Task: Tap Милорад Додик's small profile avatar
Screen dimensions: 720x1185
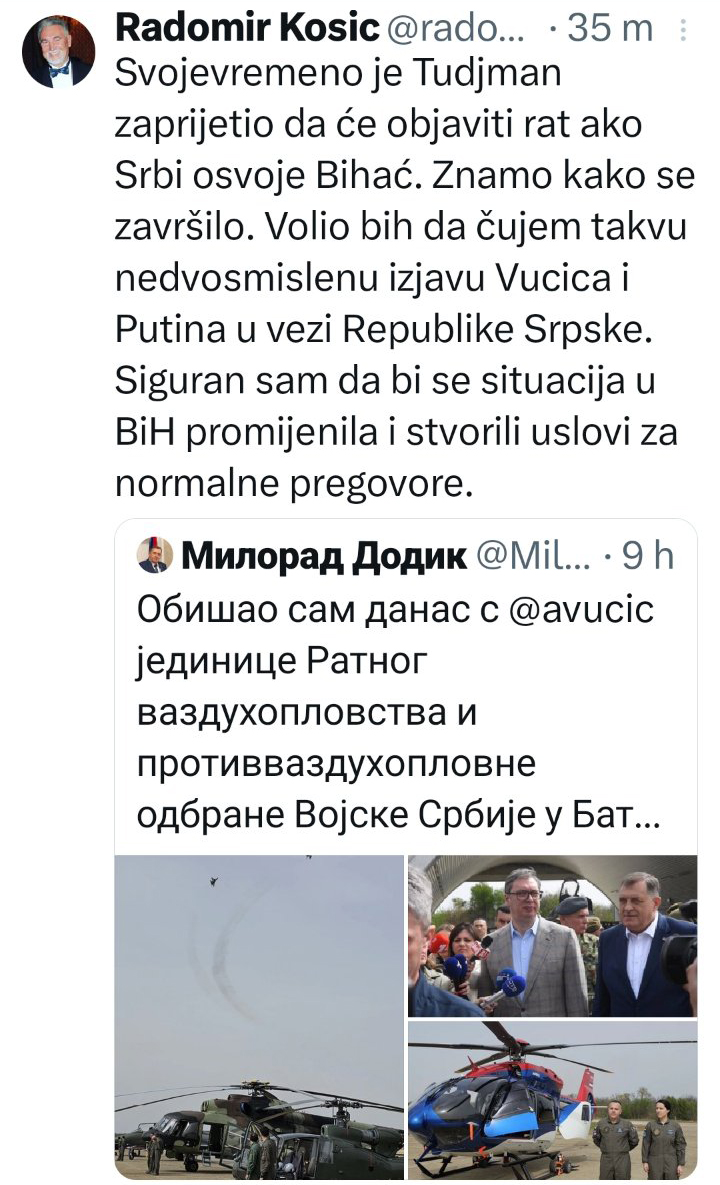Action: click(x=155, y=555)
